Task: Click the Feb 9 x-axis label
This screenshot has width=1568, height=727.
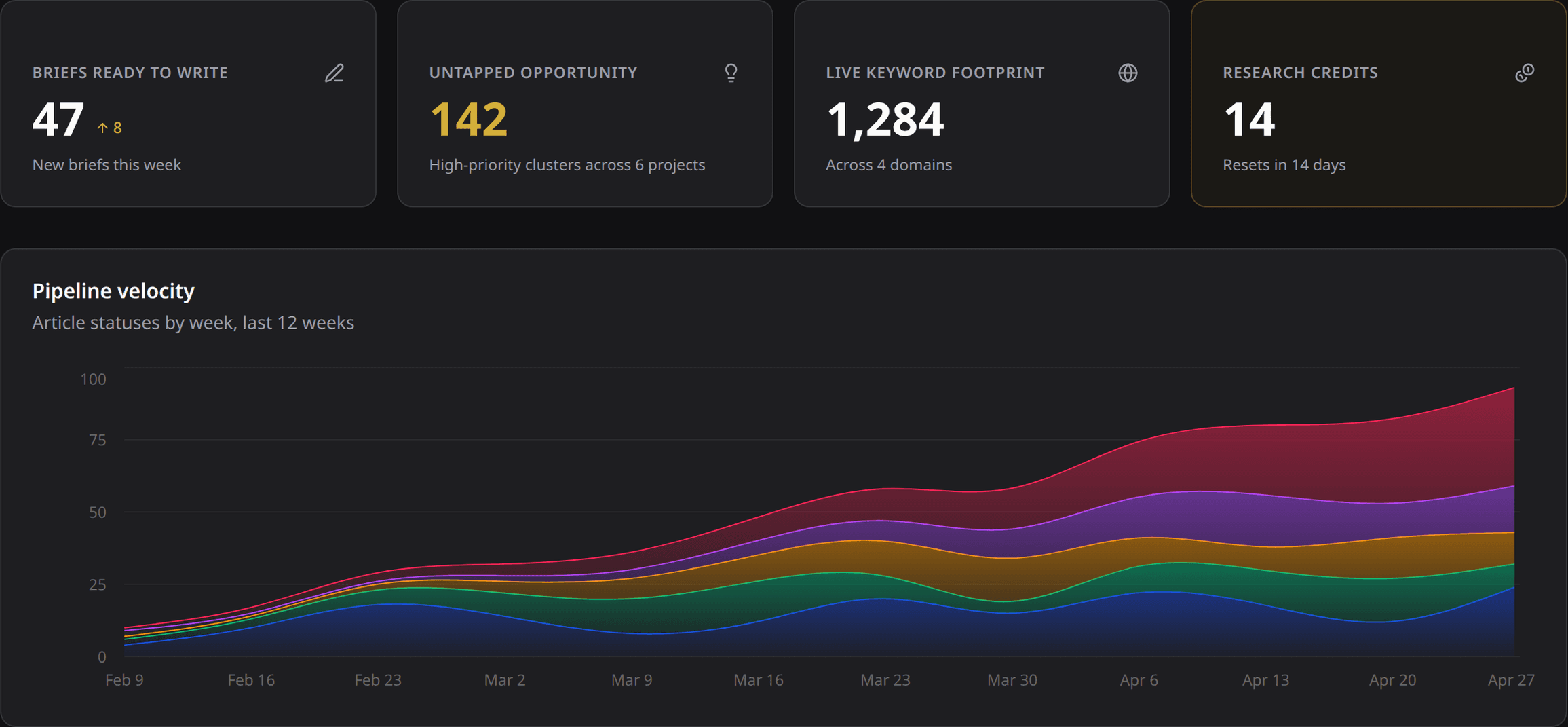Action: (x=124, y=680)
